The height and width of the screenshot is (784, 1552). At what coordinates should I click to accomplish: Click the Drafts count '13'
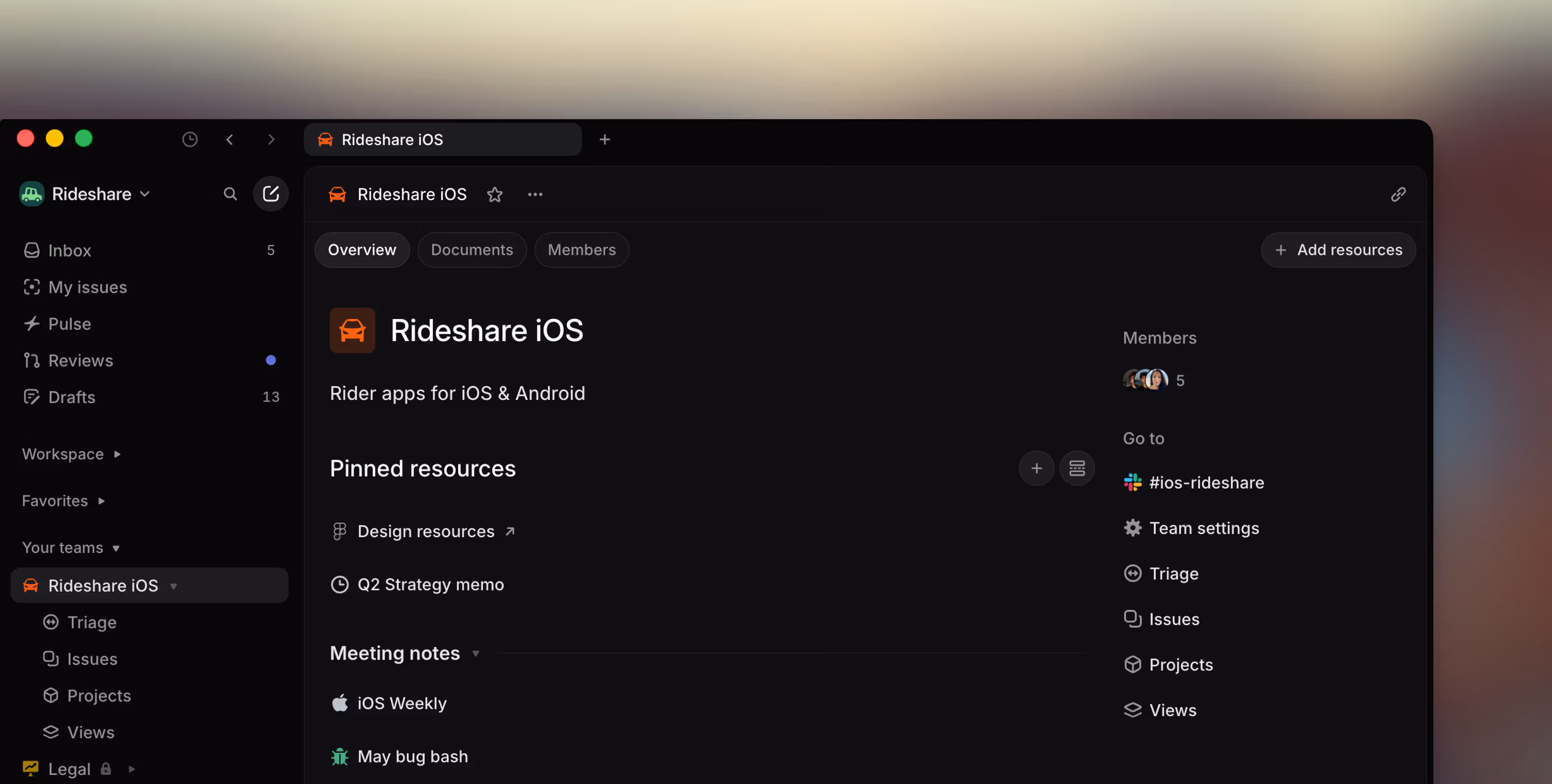pos(271,397)
